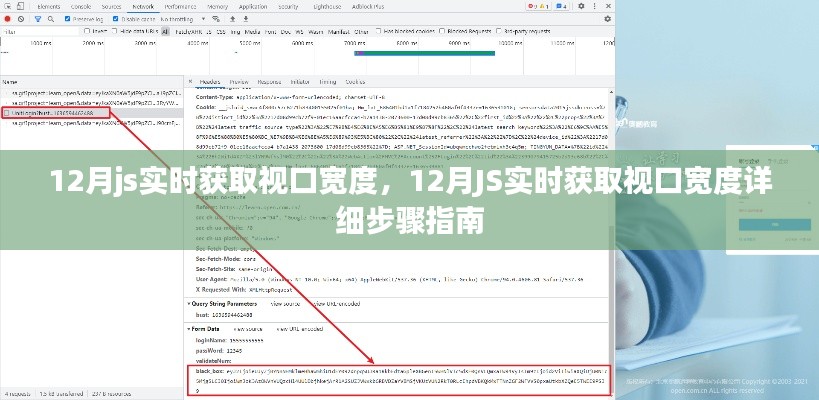Click the import HAR upload arrow
This screenshot has width=819, height=400.
(232, 19)
